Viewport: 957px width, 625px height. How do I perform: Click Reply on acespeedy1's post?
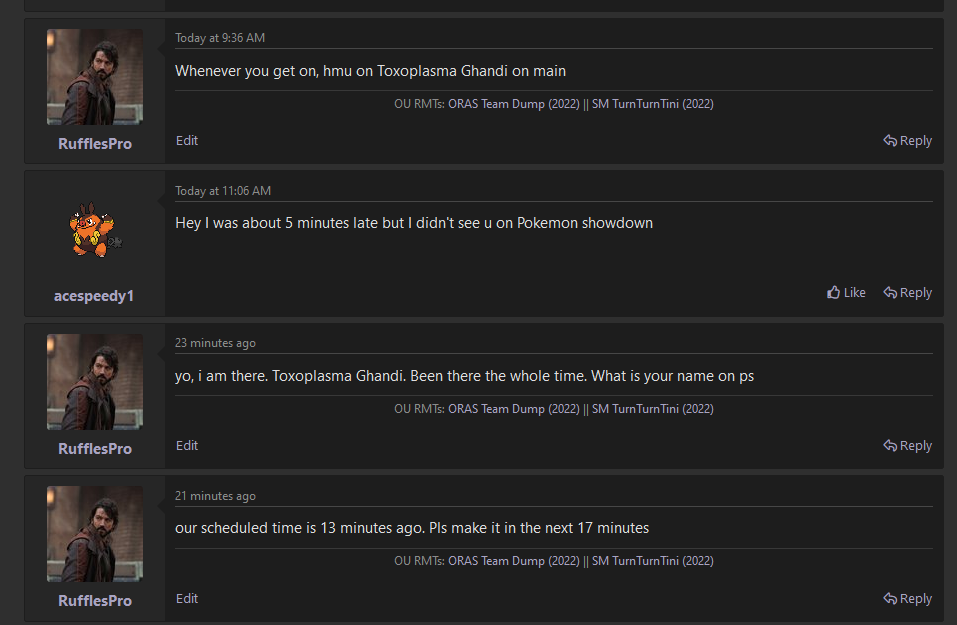click(908, 293)
